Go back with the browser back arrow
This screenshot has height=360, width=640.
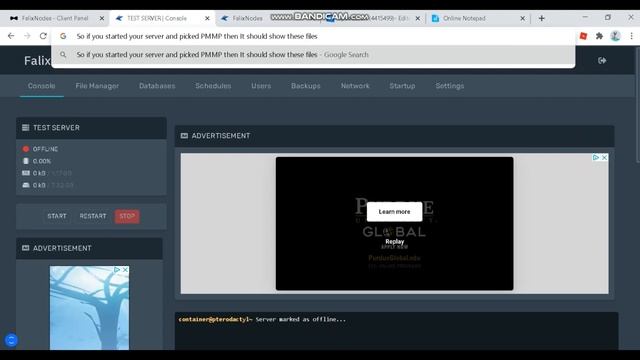[x=11, y=36]
